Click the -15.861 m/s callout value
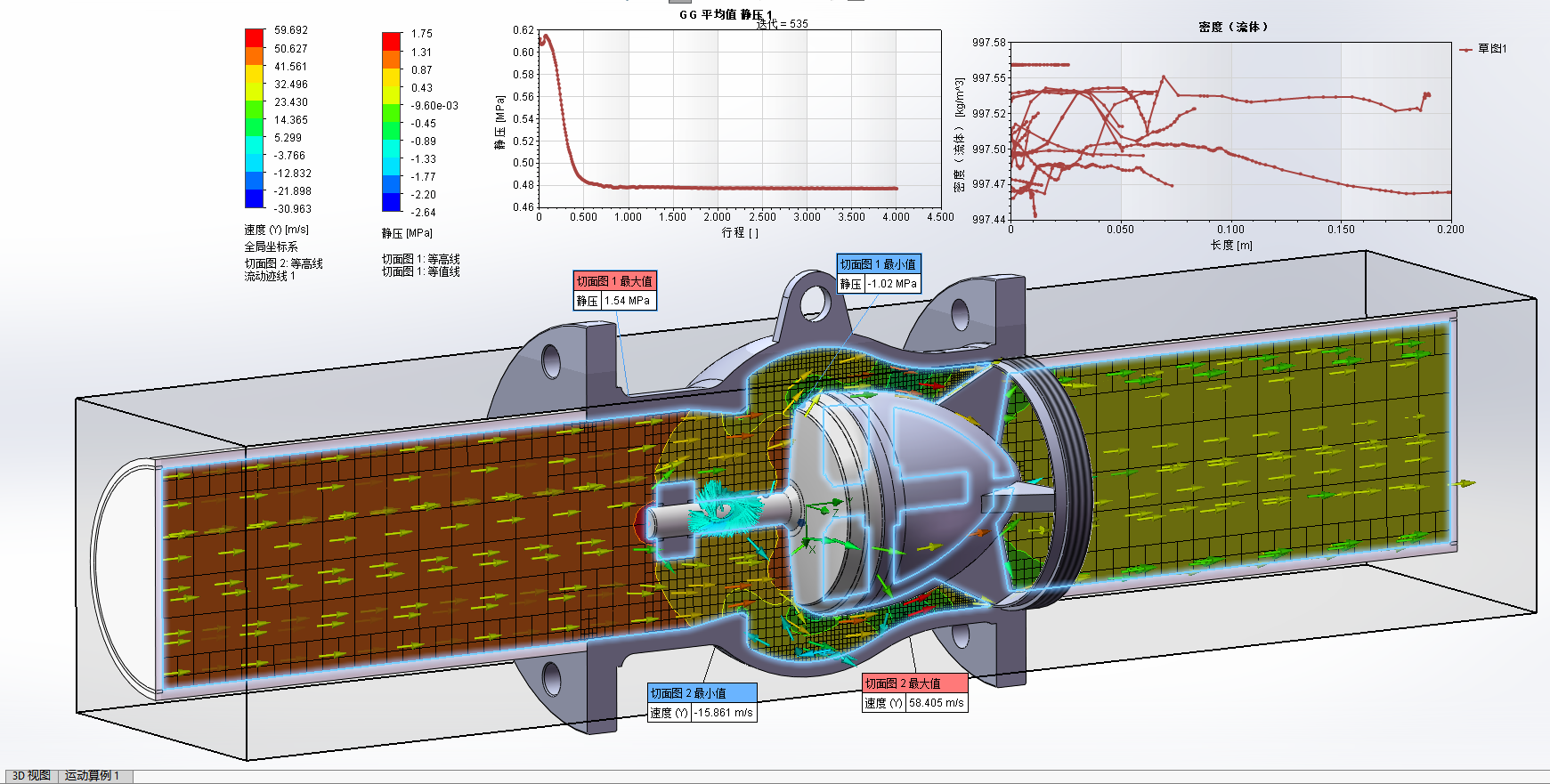The width and height of the screenshot is (1550, 784). click(x=725, y=713)
